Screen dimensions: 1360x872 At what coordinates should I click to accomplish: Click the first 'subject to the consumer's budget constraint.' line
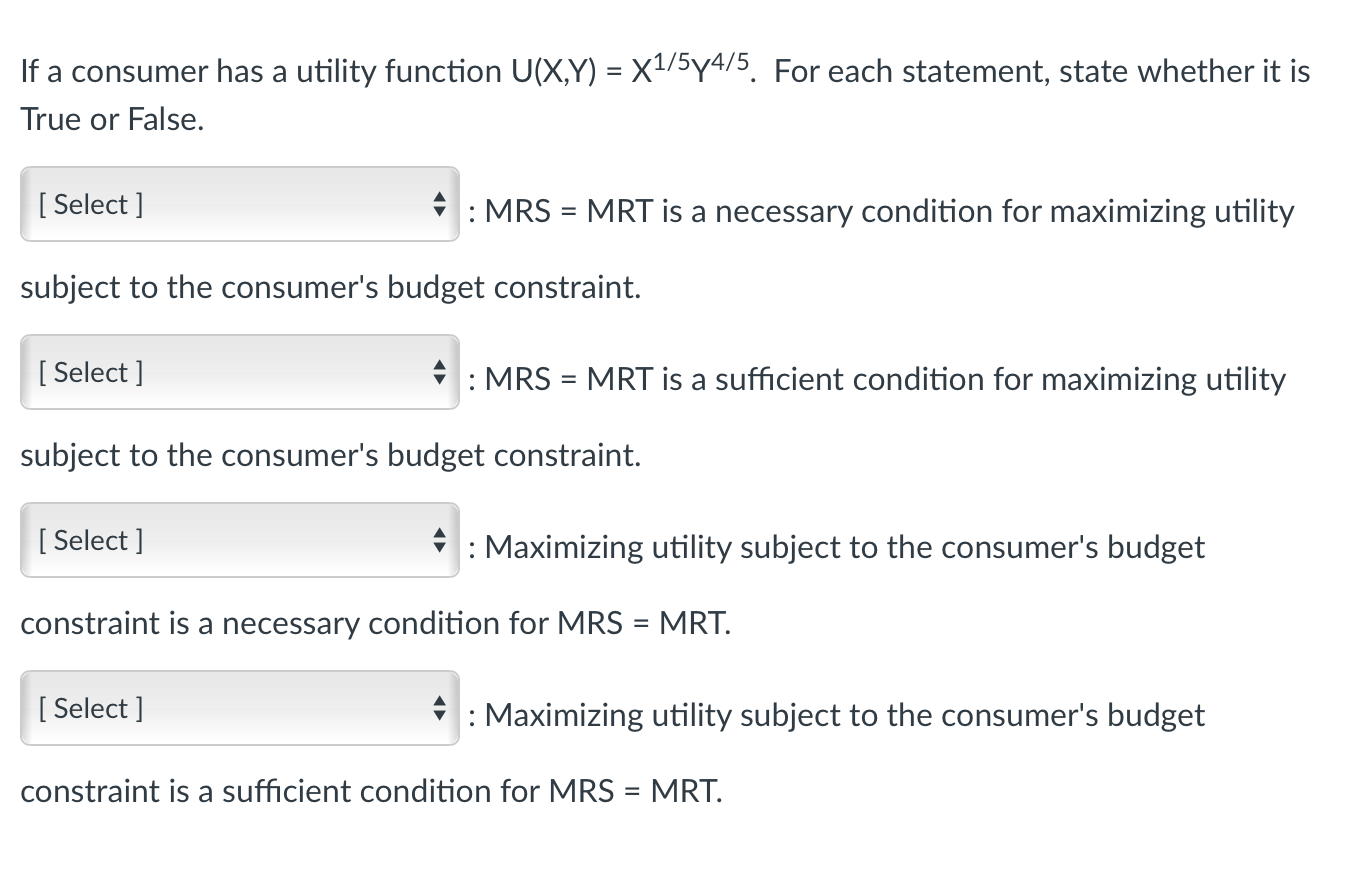[330, 288]
